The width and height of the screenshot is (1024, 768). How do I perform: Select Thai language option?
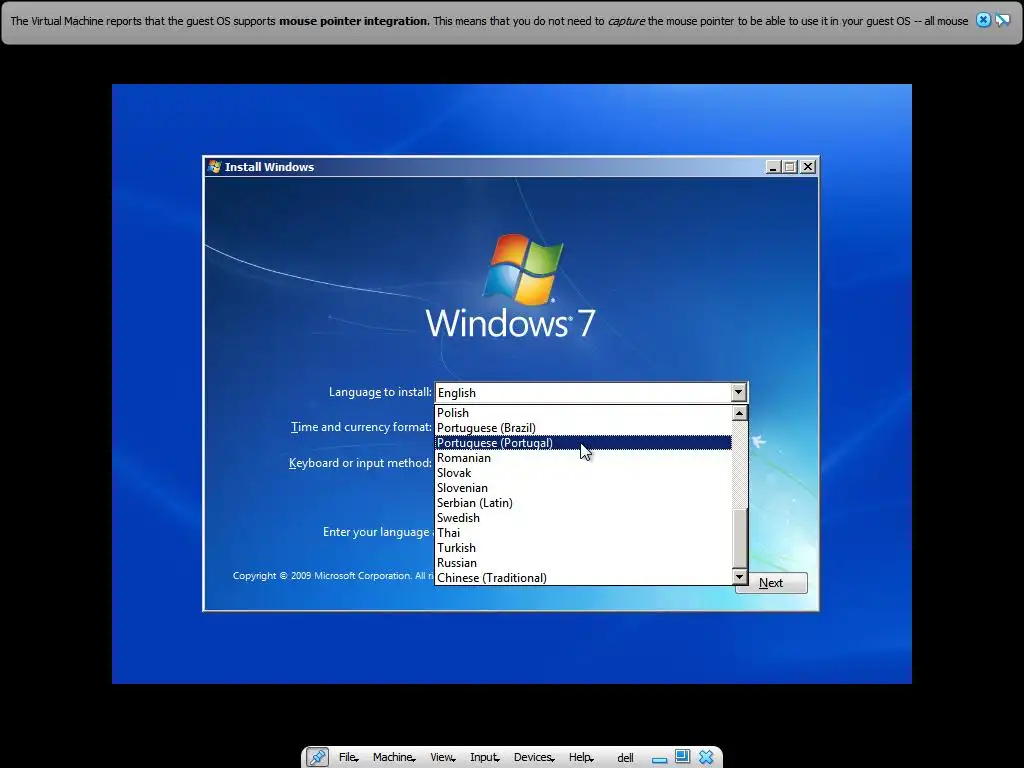583,533
